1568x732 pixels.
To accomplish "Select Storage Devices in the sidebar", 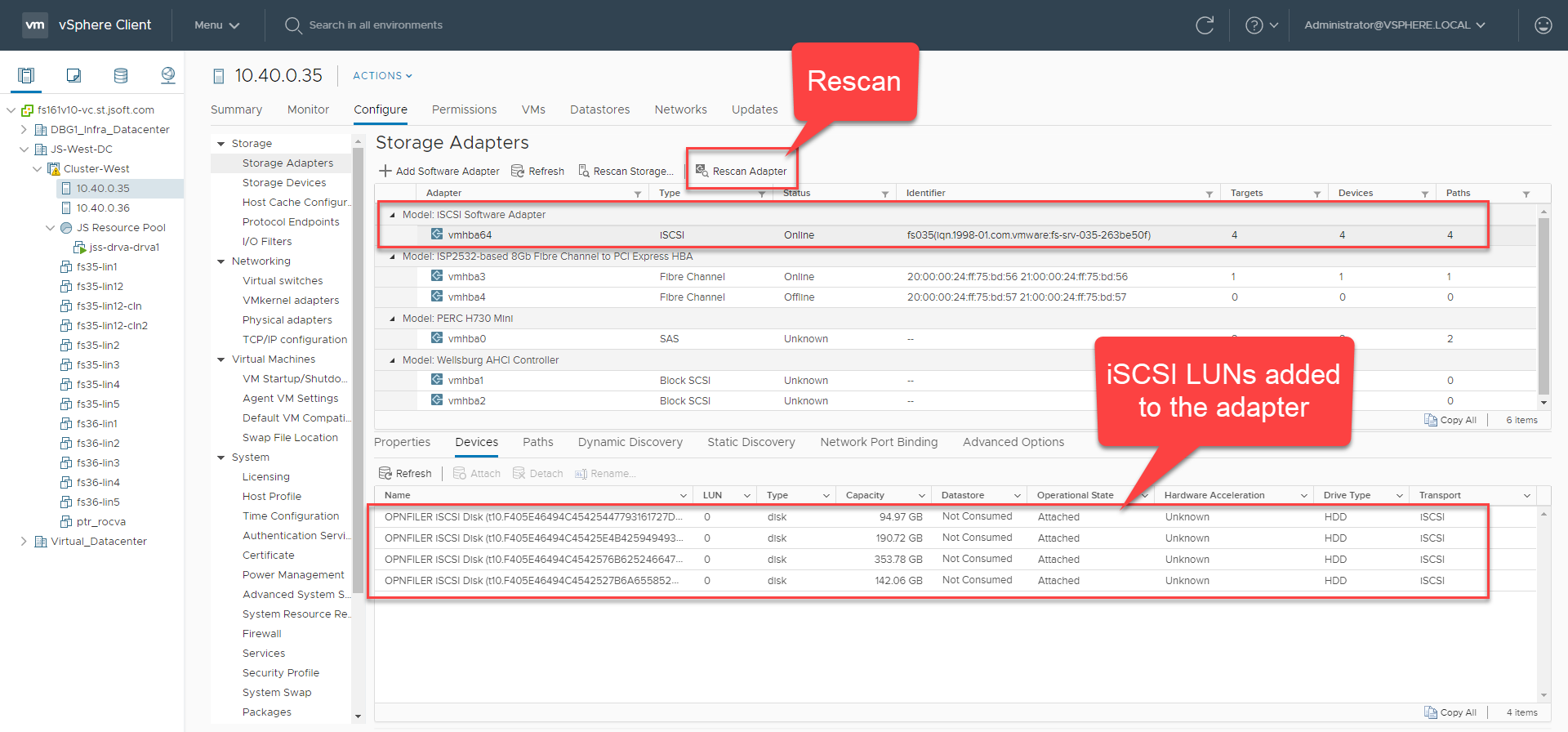I will (284, 183).
